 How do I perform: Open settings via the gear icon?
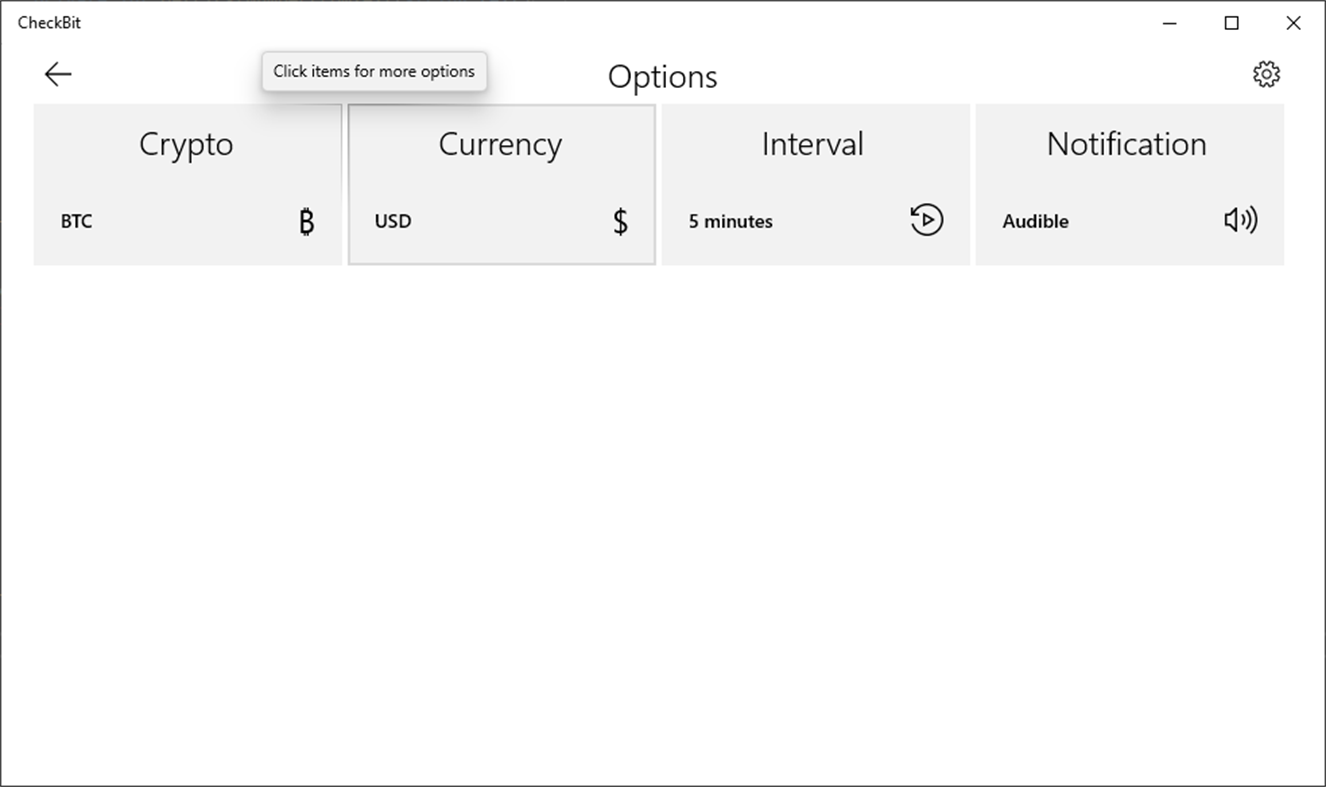click(1266, 74)
